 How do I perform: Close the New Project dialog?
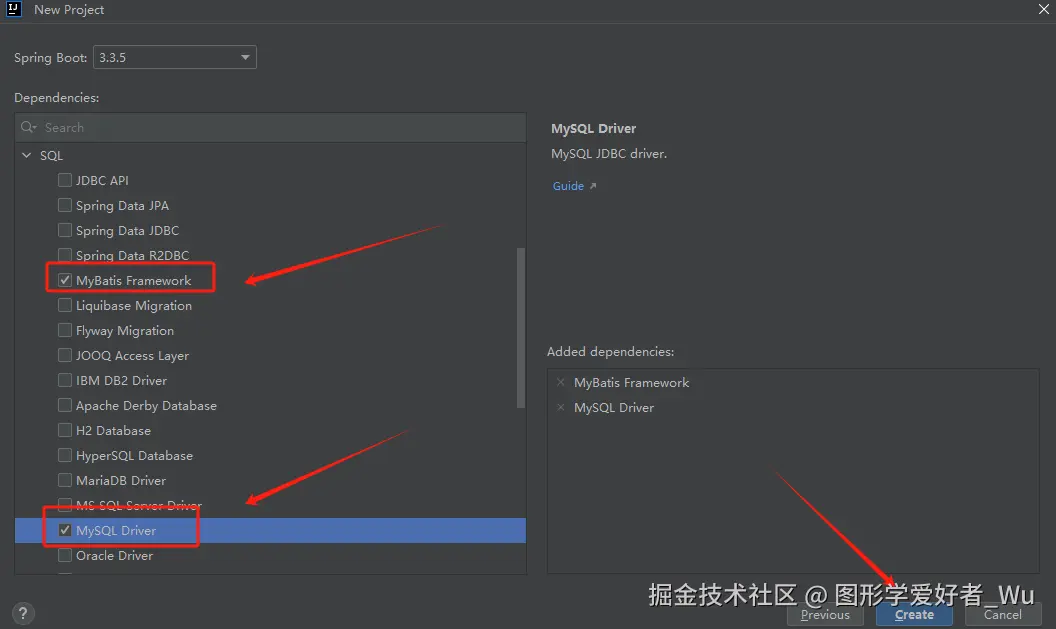tap(1043, 9)
